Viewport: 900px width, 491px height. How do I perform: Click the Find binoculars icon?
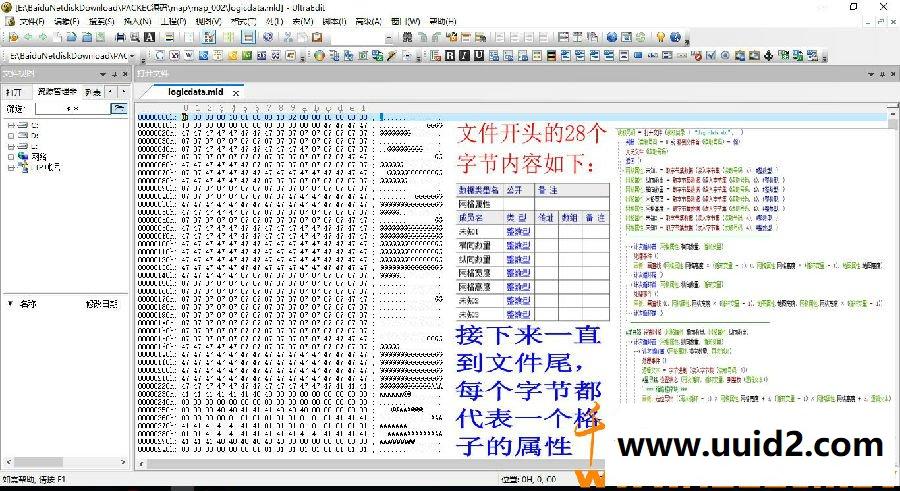(406, 37)
